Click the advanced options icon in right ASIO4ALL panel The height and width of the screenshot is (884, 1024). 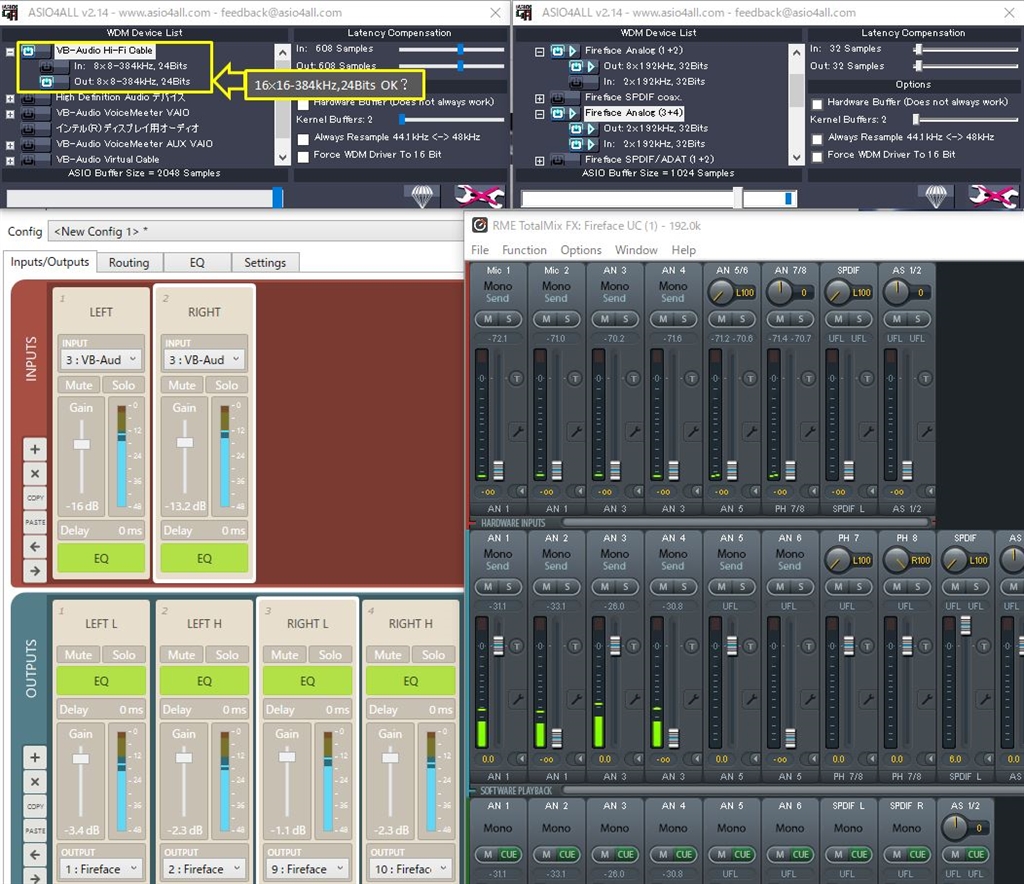coord(993,196)
